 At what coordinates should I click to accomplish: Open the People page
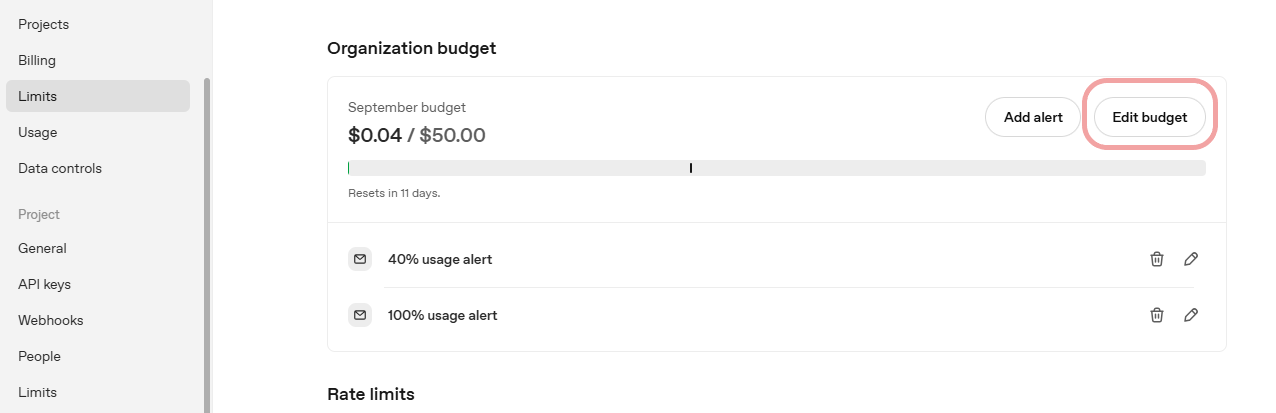click(39, 356)
